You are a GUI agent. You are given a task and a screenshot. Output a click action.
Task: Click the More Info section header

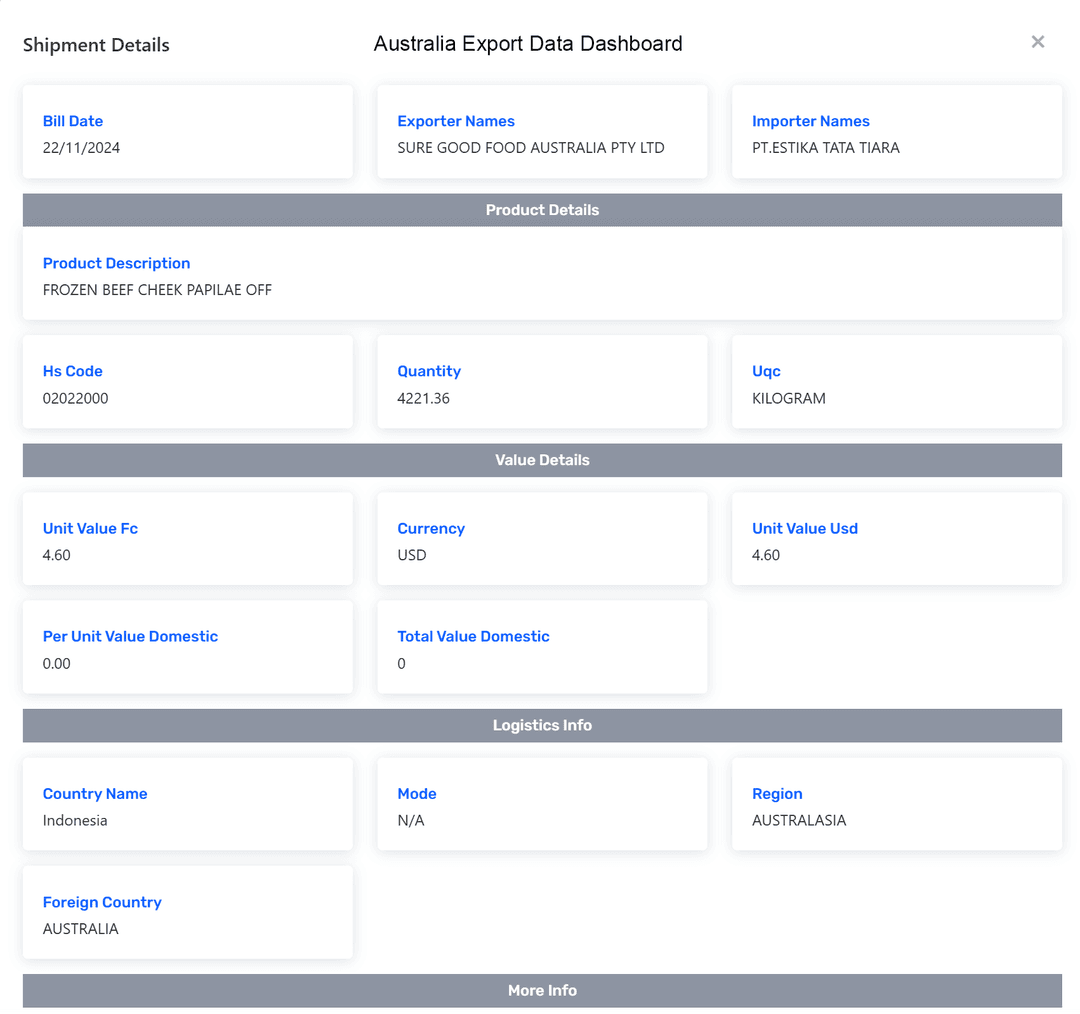pos(542,991)
